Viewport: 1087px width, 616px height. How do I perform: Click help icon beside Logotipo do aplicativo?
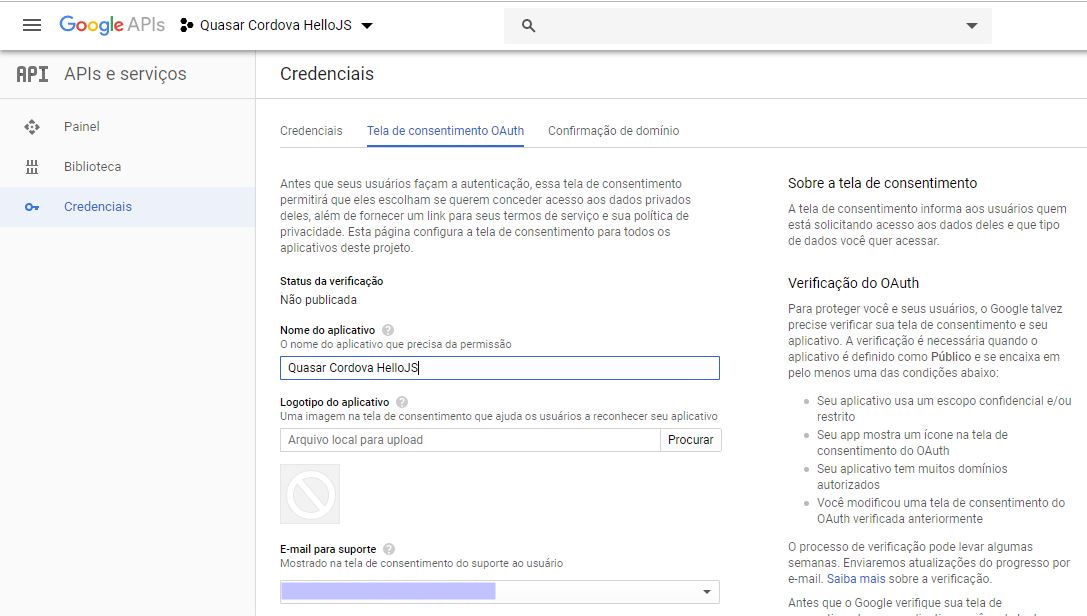pos(402,402)
